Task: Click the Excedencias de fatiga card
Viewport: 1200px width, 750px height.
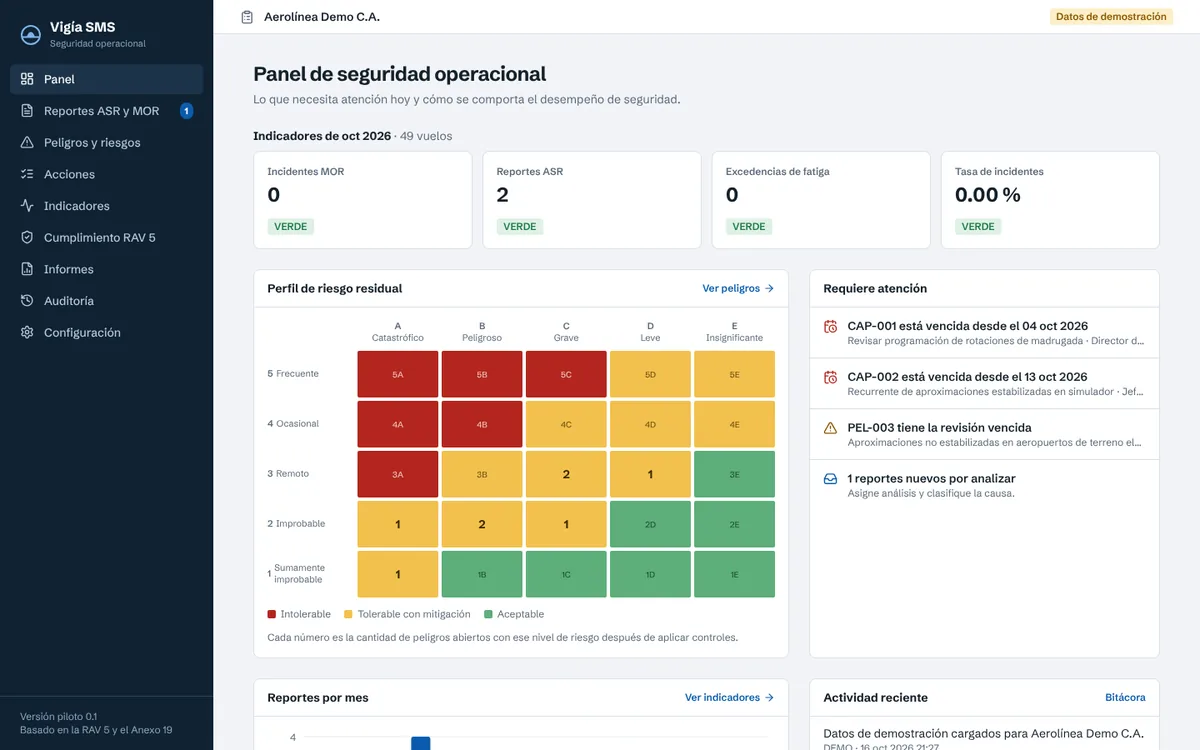Action: pyautogui.click(x=821, y=200)
